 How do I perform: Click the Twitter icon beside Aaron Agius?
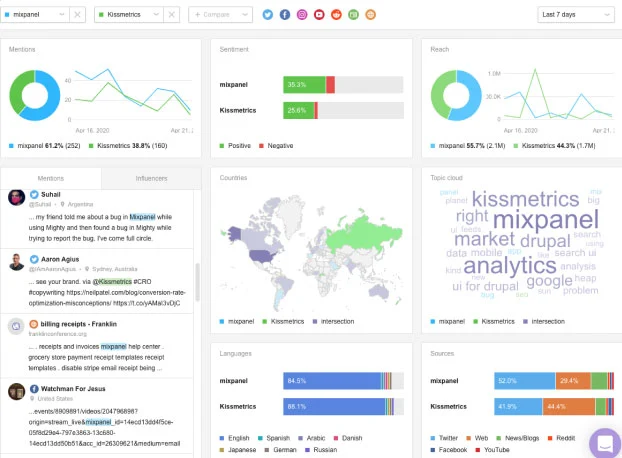34,259
